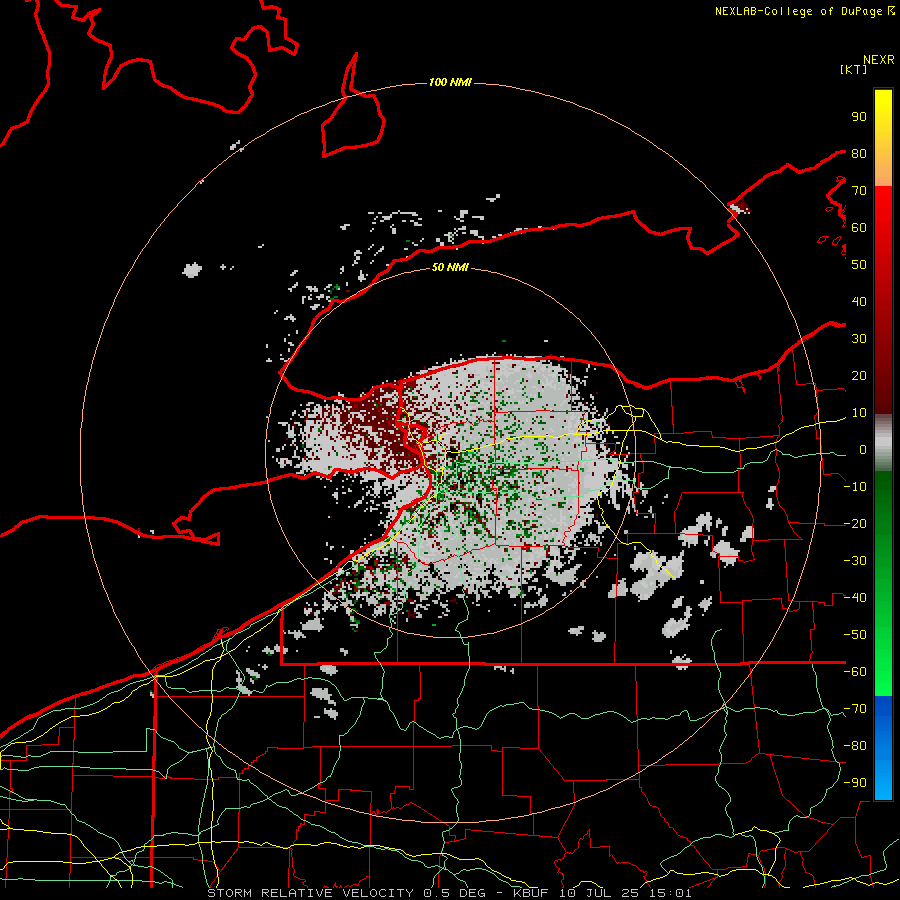Screen dimensions: 900x900
Task: Select the -90 knot label on the scale
Action: point(855,783)
